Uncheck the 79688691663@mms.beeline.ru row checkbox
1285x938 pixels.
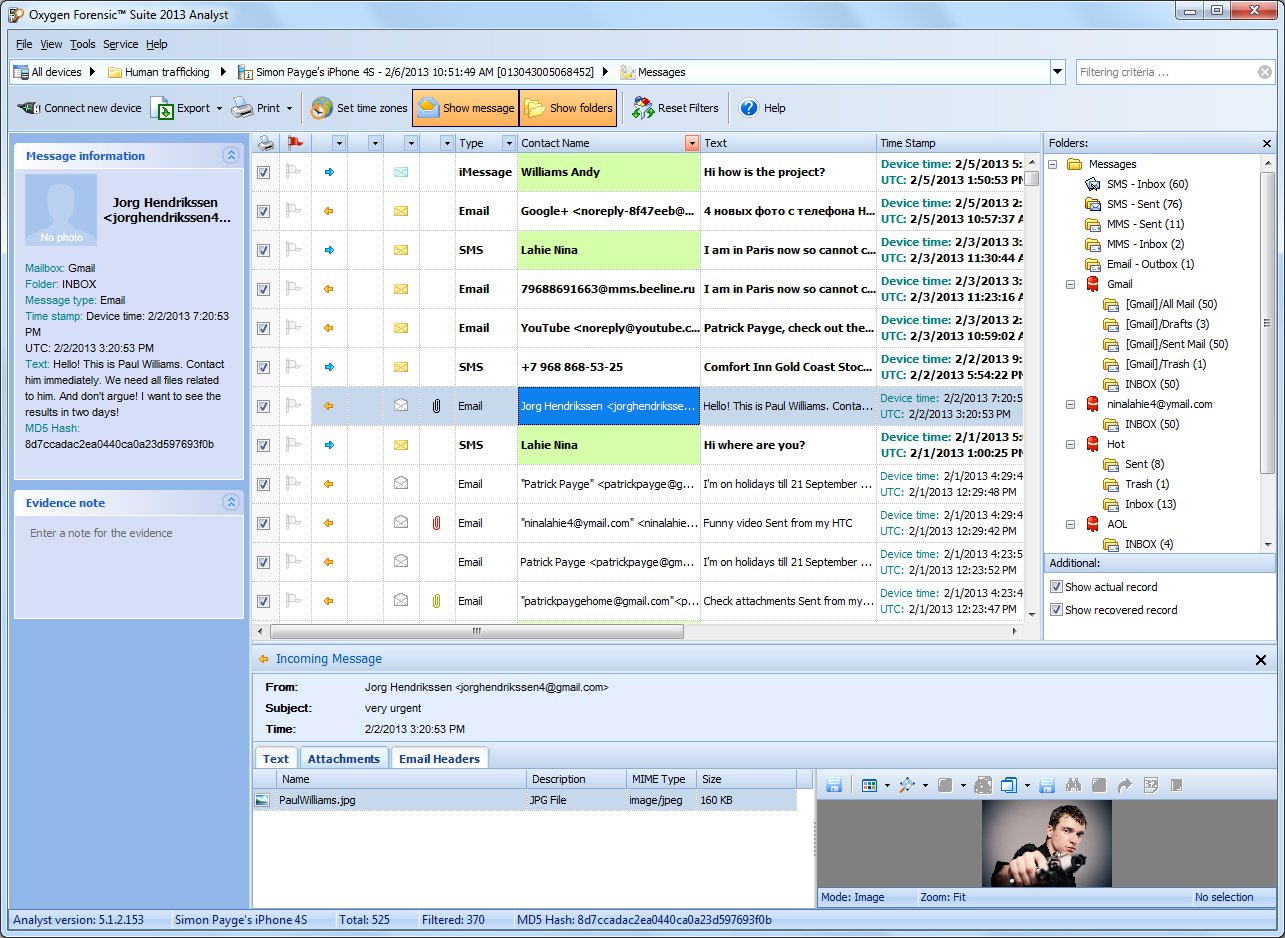[263, 289]
